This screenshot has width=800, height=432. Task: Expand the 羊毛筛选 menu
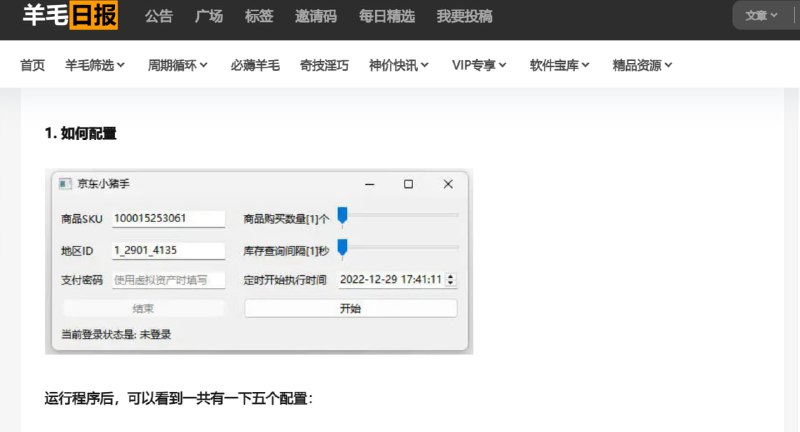click(x=95, y=65)
